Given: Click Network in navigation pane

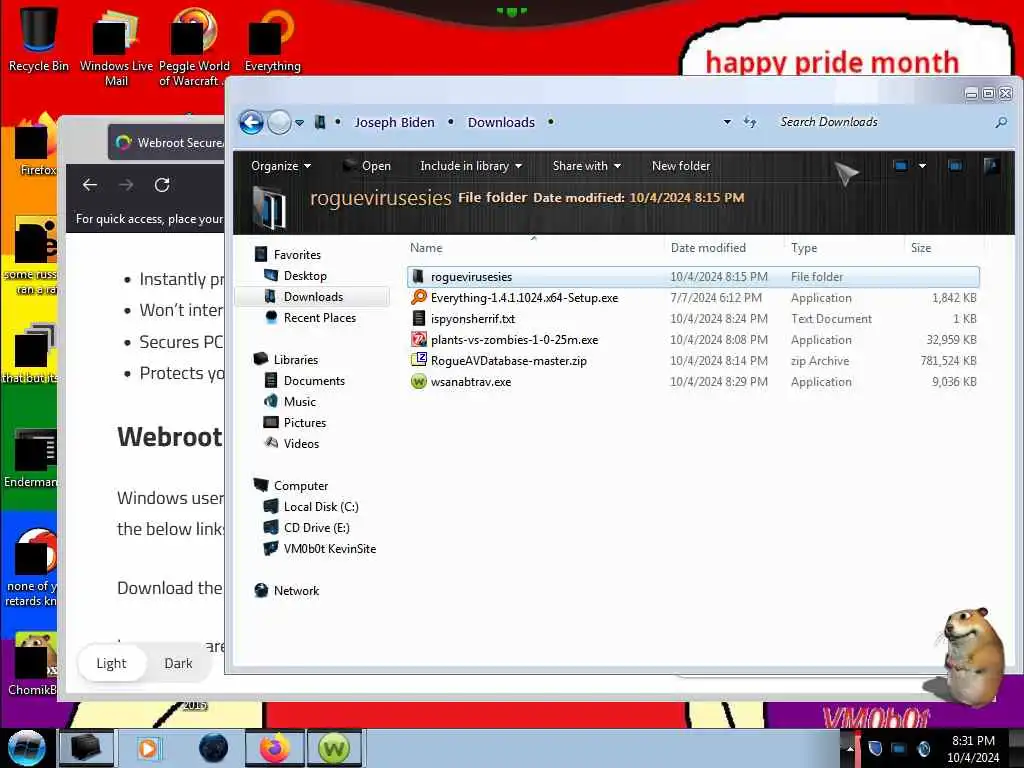Looking at the screenshot, I should 296,590.
